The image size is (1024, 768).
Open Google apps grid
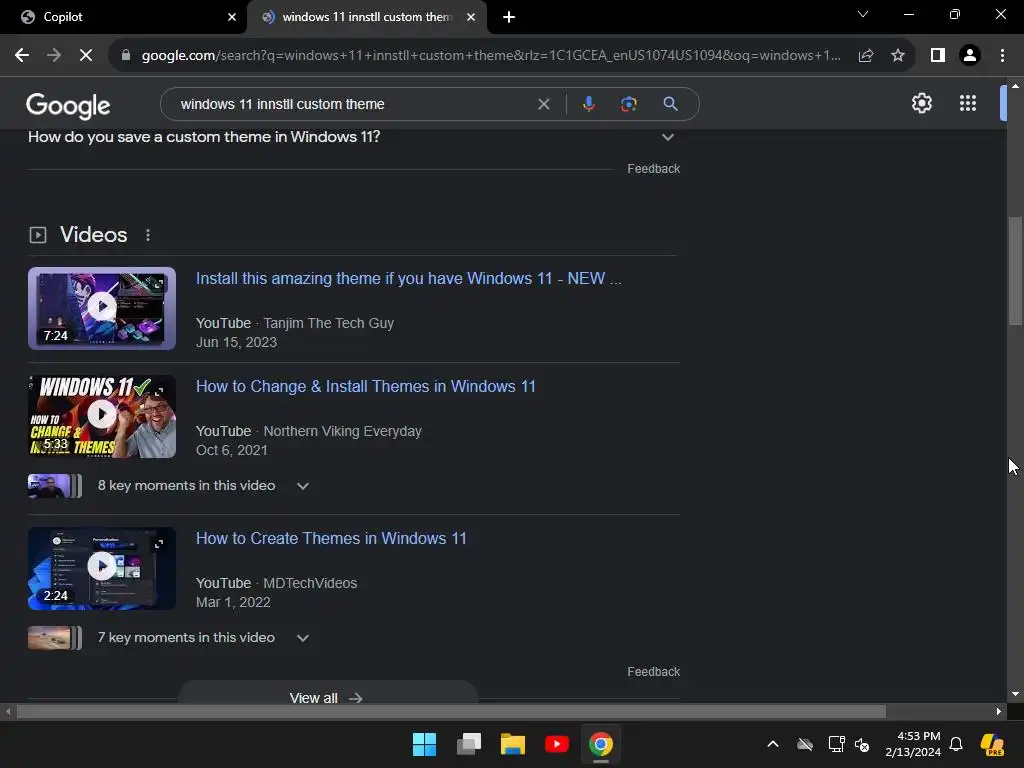[968, 103]
